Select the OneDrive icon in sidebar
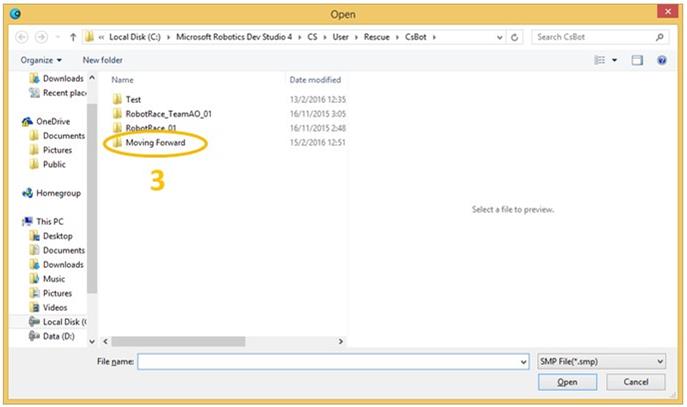 pyautogui.click(x=27, y=121)
